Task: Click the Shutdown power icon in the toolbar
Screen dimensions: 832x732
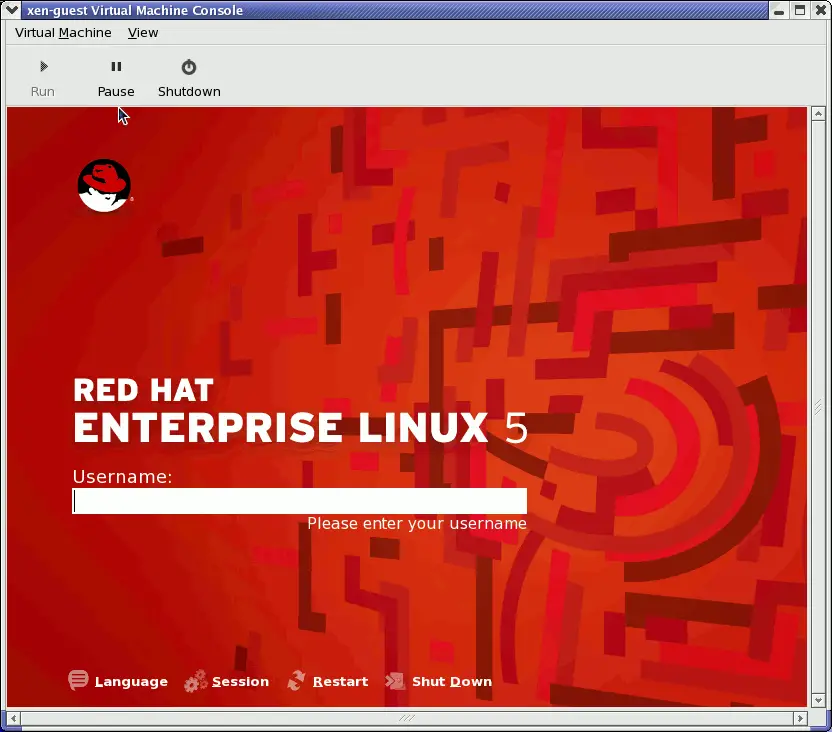Action: point(188,66)
